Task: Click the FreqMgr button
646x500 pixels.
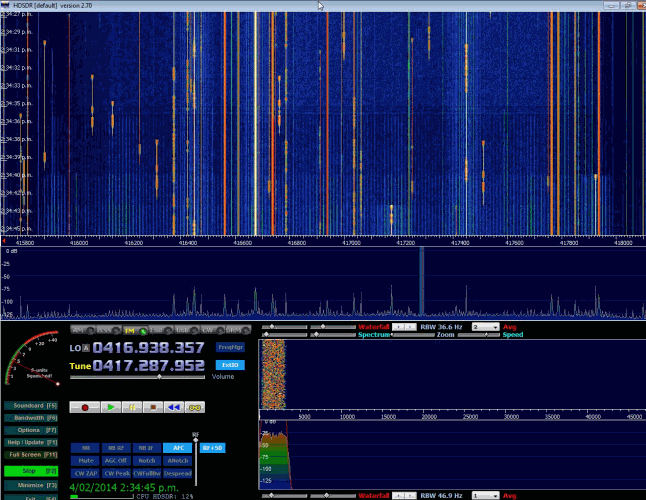Action: (x=230, y=347)
